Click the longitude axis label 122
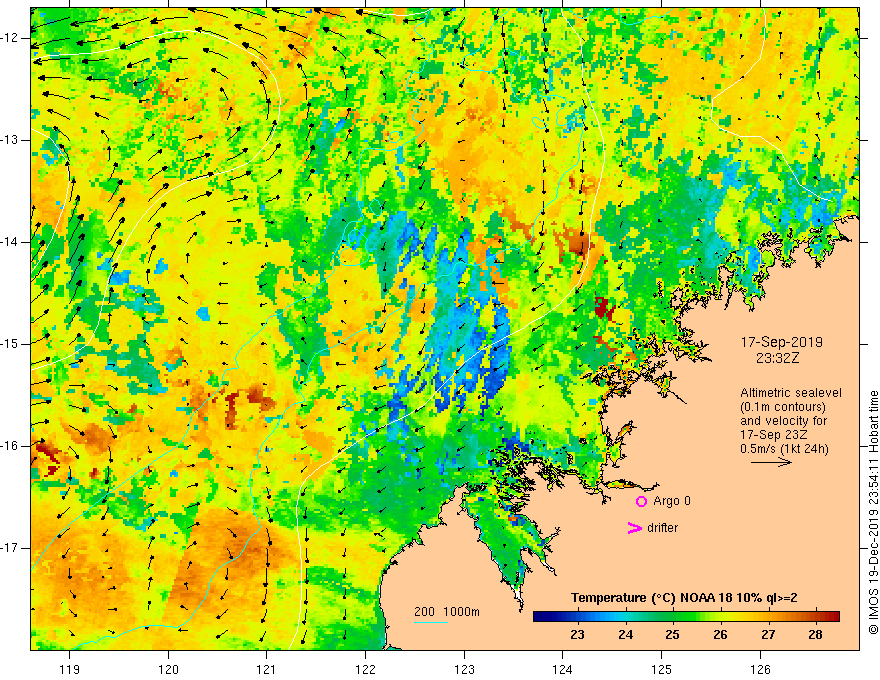The height and width of the screenshot is (680, 880). 365,669
